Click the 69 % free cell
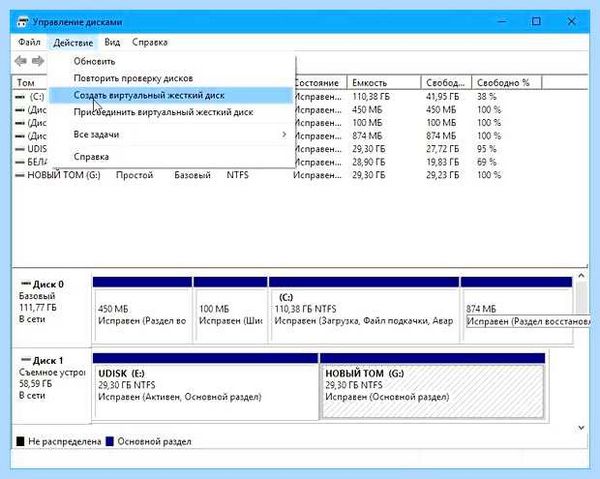The image size is (600, 479). (x=486, y=162)
